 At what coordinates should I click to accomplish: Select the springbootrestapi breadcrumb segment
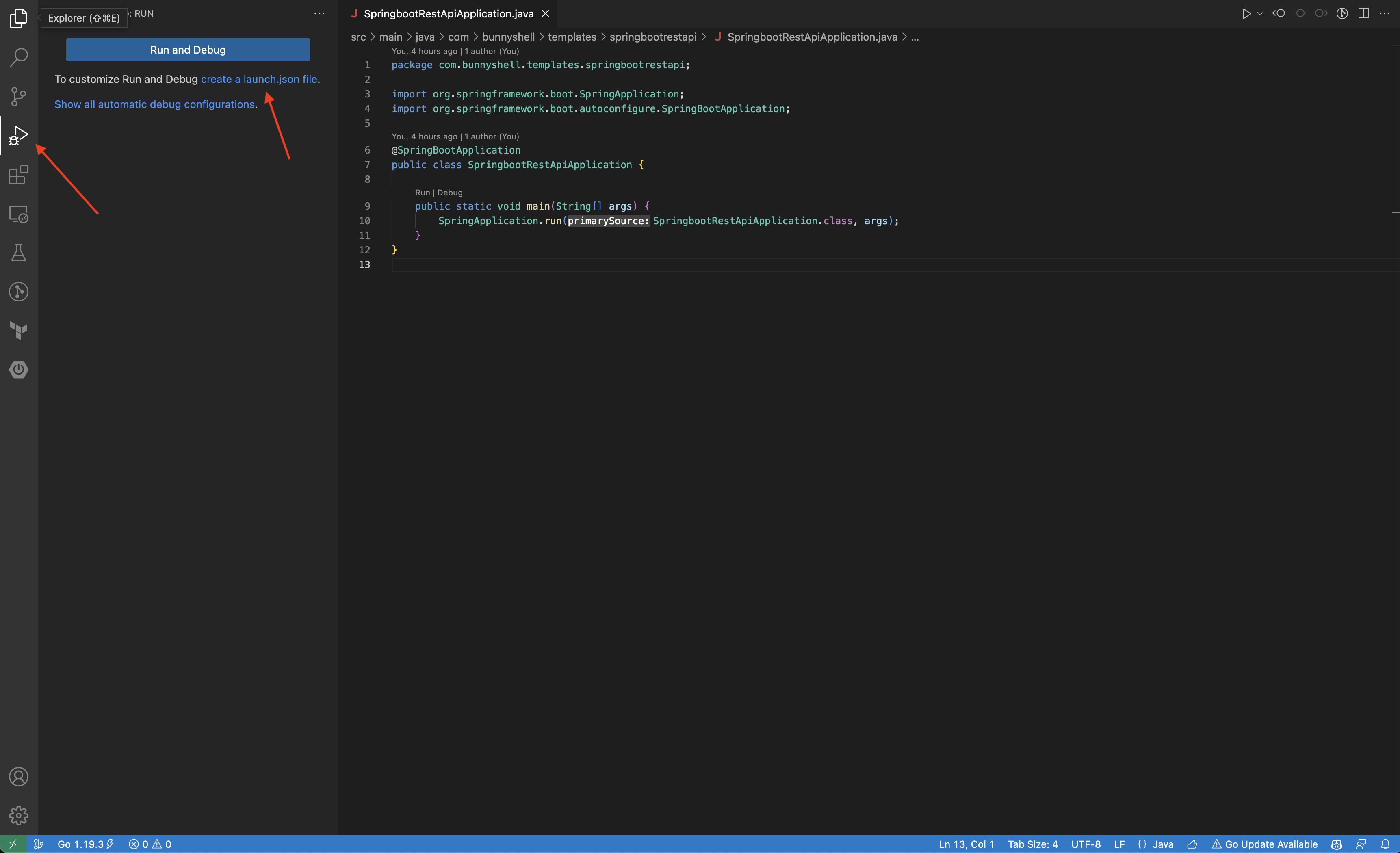pos(653,37)
